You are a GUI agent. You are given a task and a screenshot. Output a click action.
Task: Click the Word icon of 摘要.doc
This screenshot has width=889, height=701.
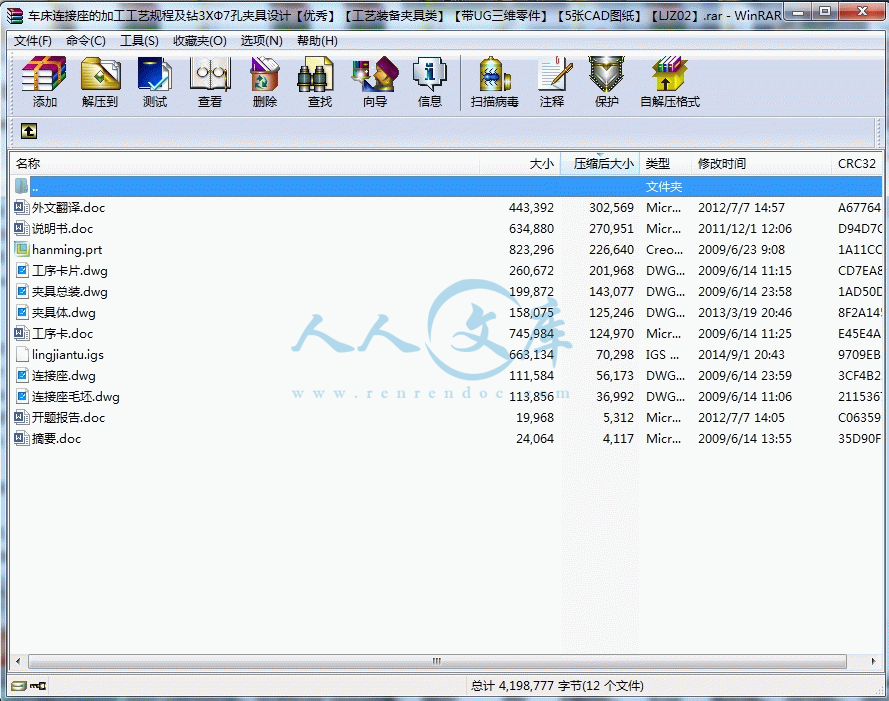pyautogui.click(x=22, y=438)
